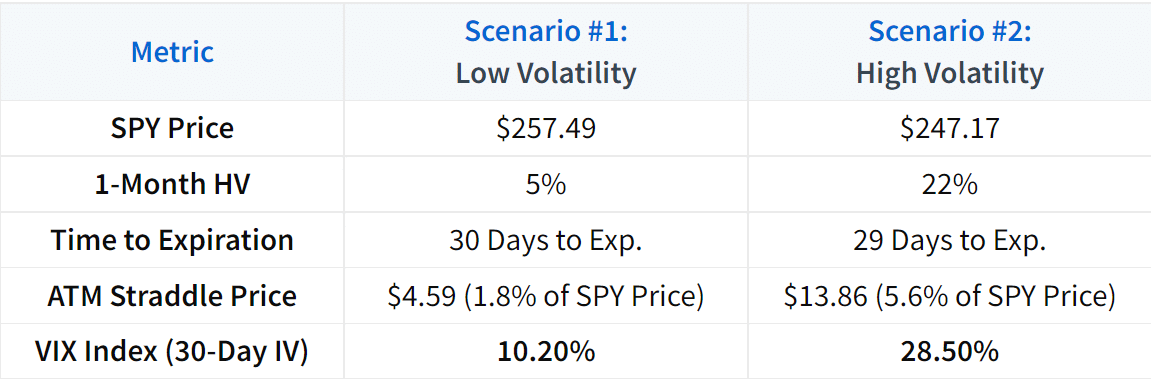Click the 30 Days to Exp. cell
Image resolution: width=1151 pixels, height=379 pixels.
[x=545, y=240]
